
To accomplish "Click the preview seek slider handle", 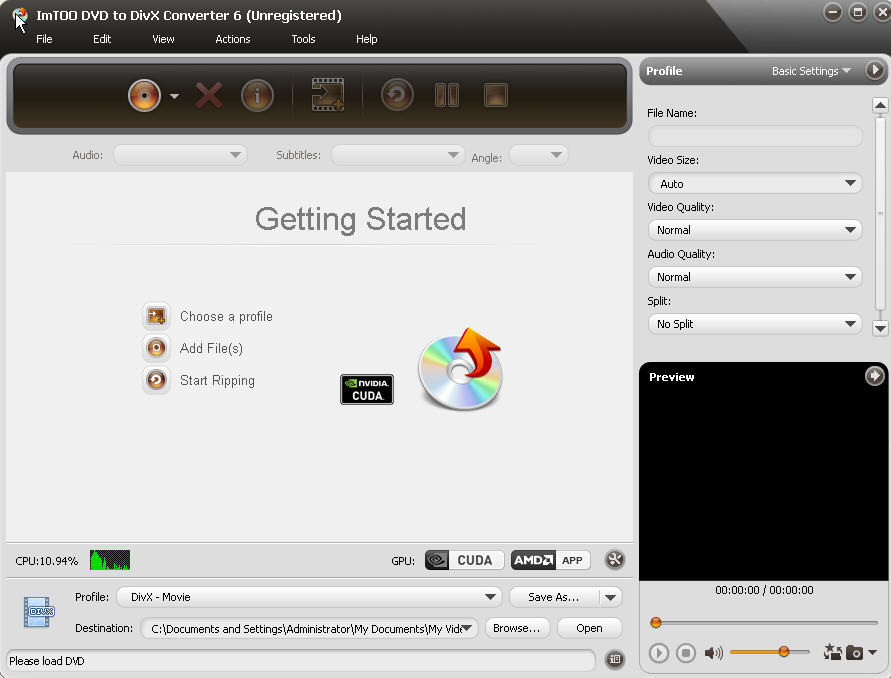I will (656, 622).
